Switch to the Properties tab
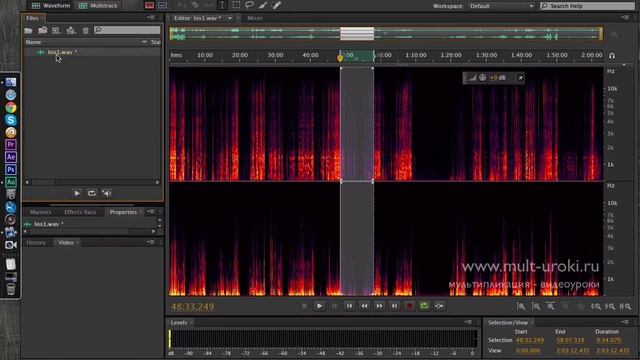 click(x=123, y=212)
